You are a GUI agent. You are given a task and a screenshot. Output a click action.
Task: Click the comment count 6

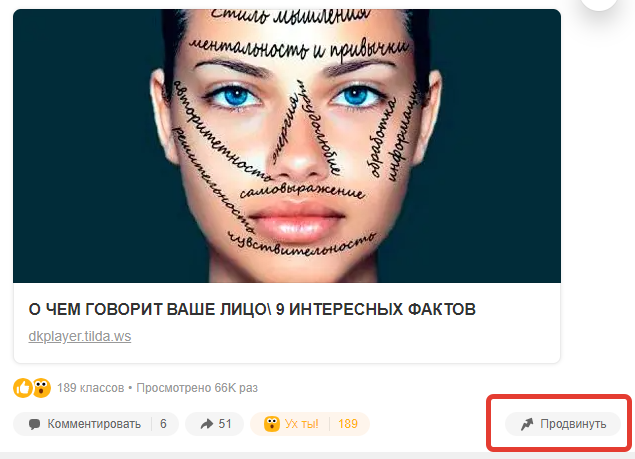tap(163, 424)
